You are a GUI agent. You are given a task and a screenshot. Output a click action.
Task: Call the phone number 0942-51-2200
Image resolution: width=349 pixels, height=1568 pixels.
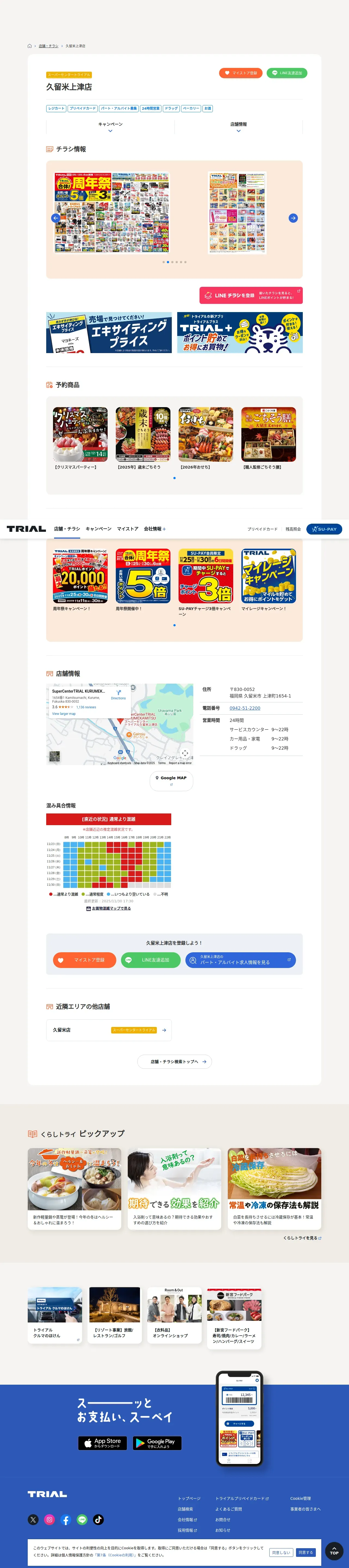[245, 708]
